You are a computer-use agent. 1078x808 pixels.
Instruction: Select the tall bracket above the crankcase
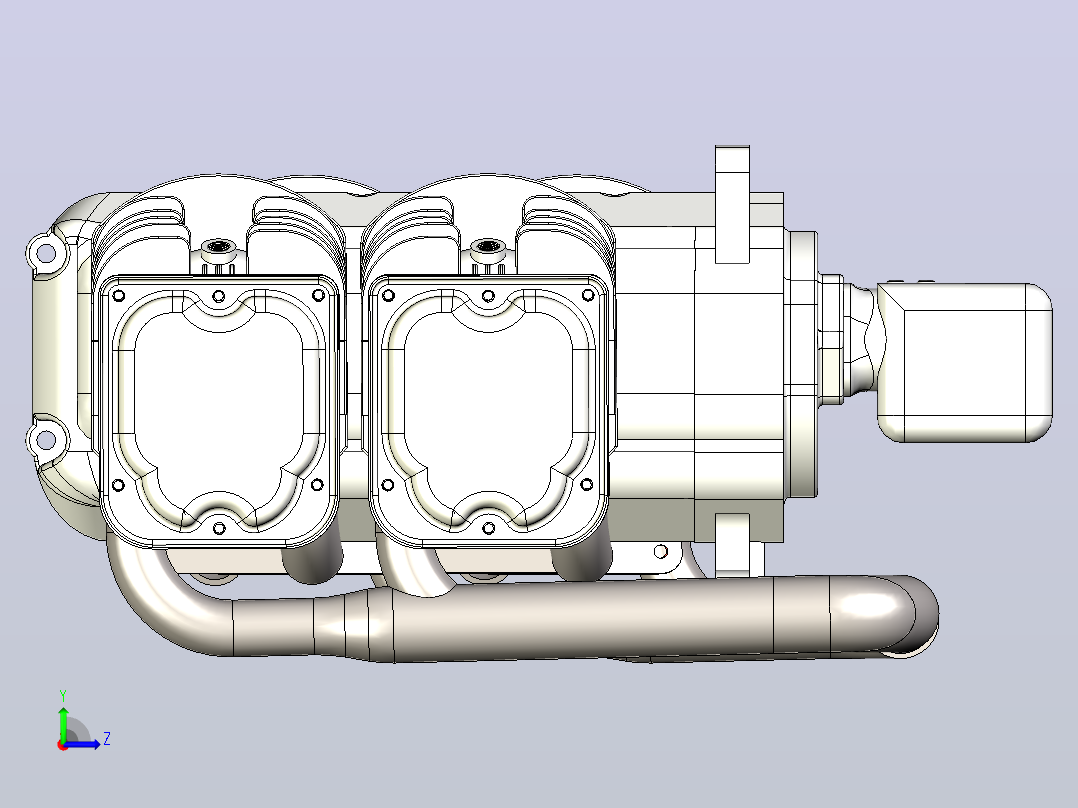[x=732, y=204]
